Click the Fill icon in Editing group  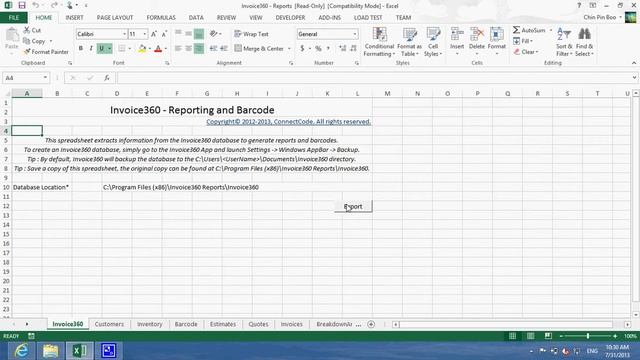pyautogui.click(x=516, y=41)
